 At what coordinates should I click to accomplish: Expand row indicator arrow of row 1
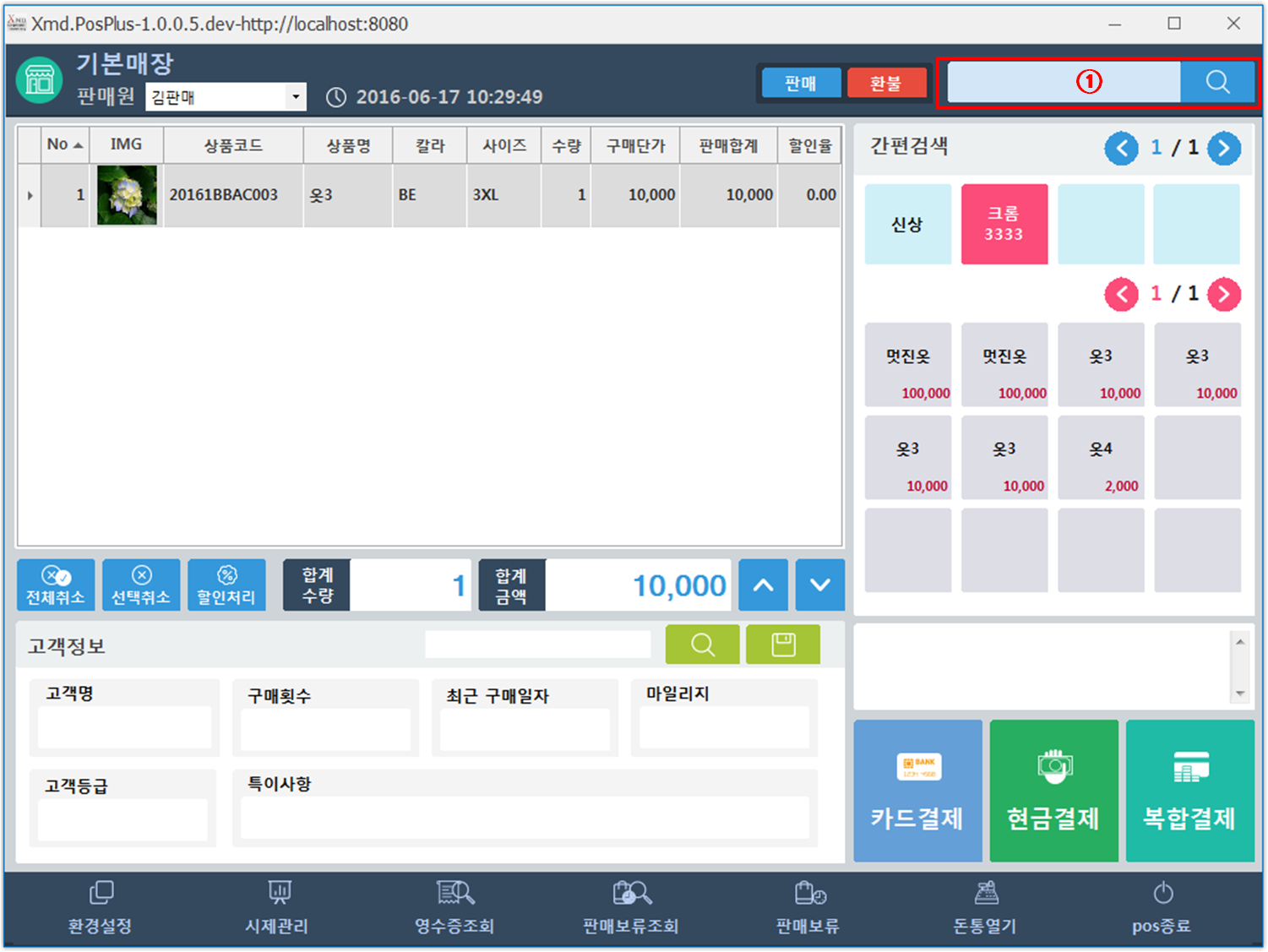[30, 195]
